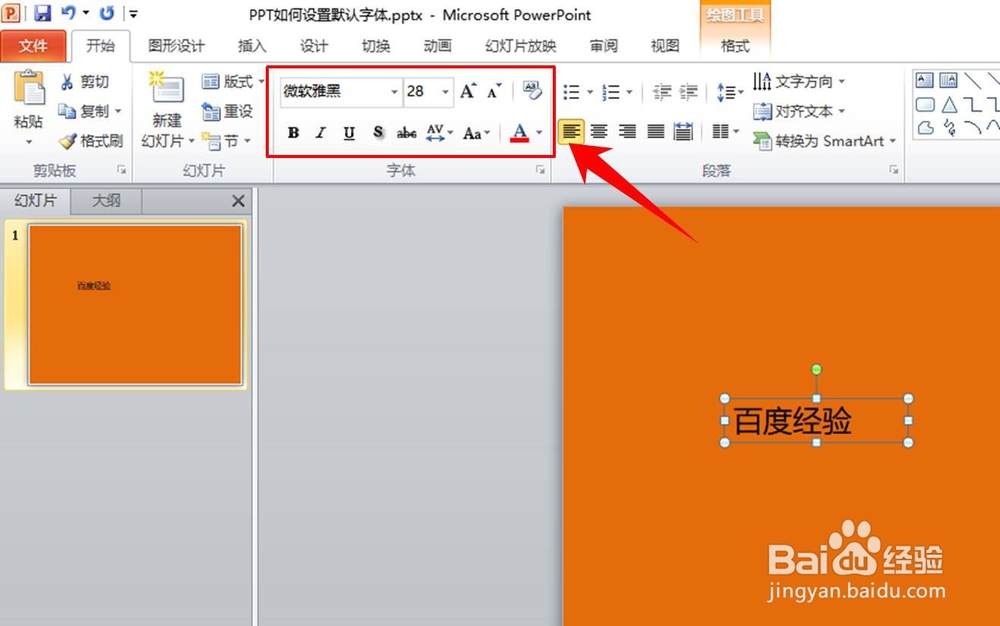The width and height of the screenshot is (1000, 626).
Task: Click the Distributed alignment icon
Action: [x=683, y=132]
